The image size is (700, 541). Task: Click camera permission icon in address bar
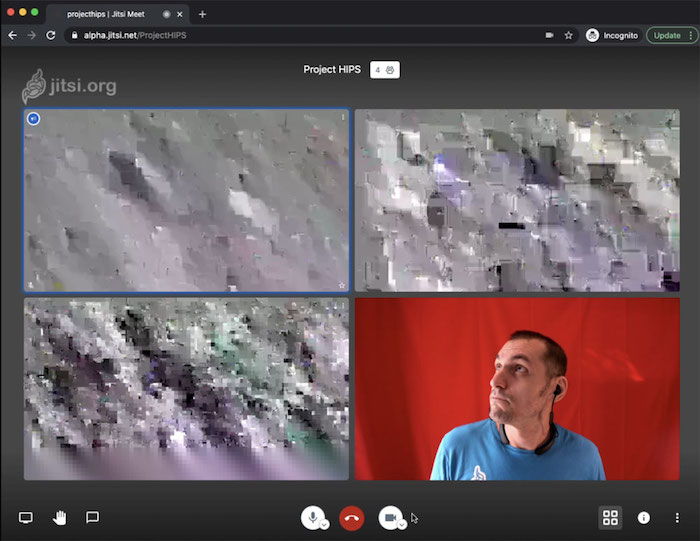point(549,35)
